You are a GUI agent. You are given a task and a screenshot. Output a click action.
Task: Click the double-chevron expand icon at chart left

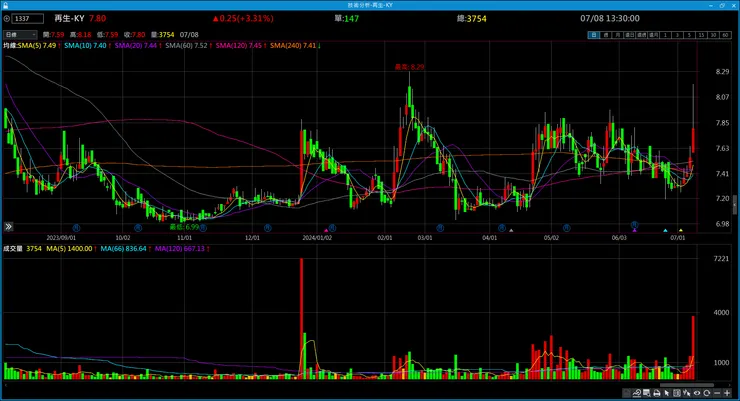pyautogui.click(x=8, y=227)
